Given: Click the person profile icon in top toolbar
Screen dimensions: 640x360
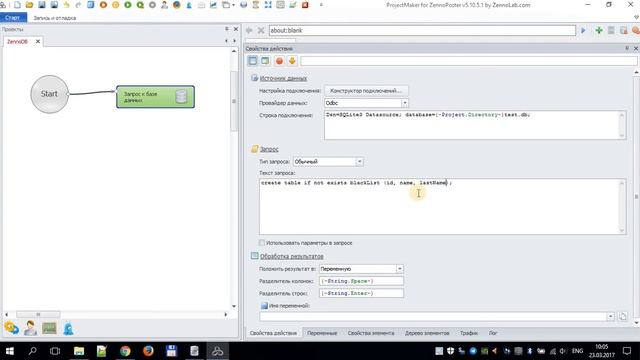Looking at the screenshot, I should click(164, 5).
